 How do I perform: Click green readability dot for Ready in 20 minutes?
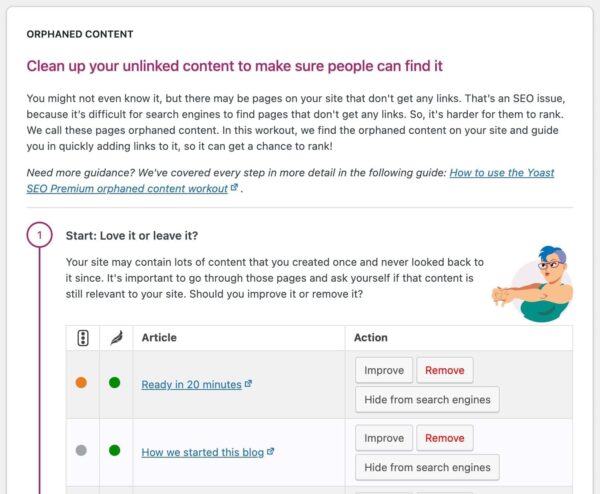(x=114, y=383)
